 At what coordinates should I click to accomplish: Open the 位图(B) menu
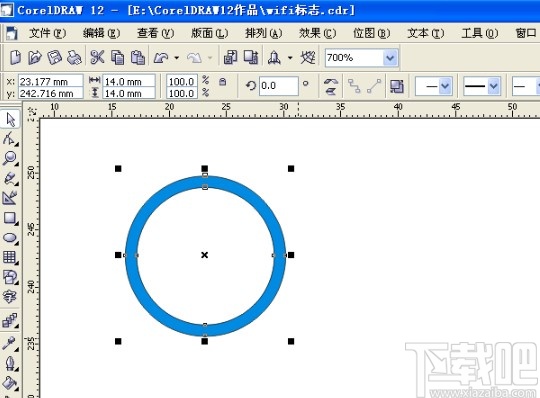pos(372,33)
